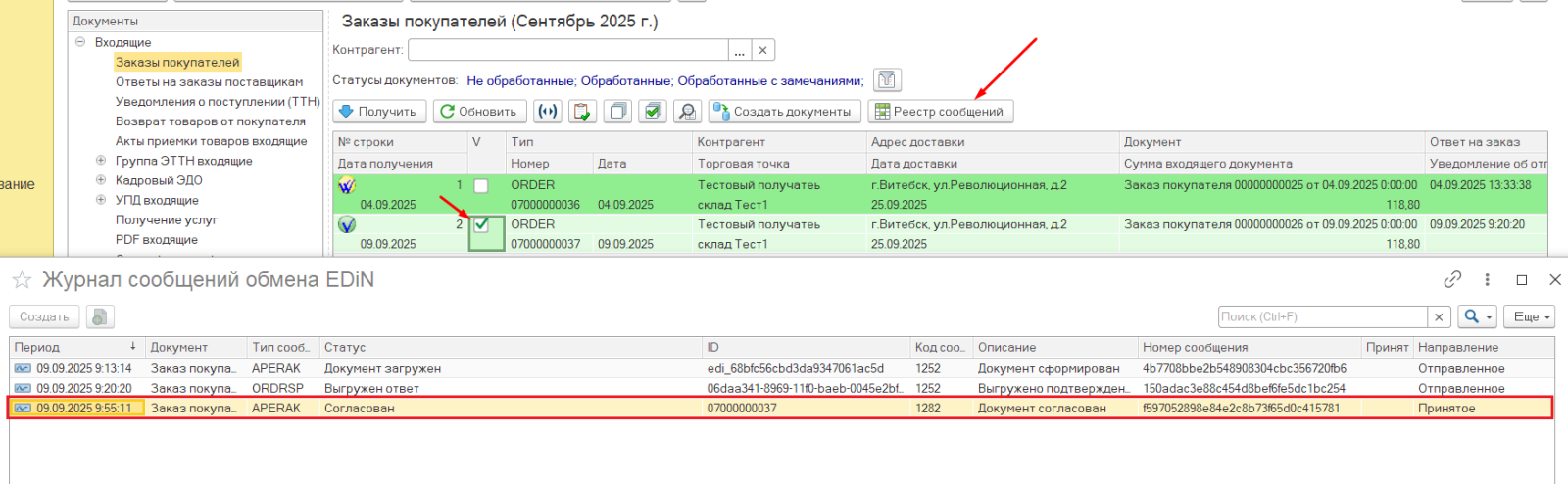Open the Еще dropdown menu
Screen dimensions: 1568x484
[x=1532, y=317]
